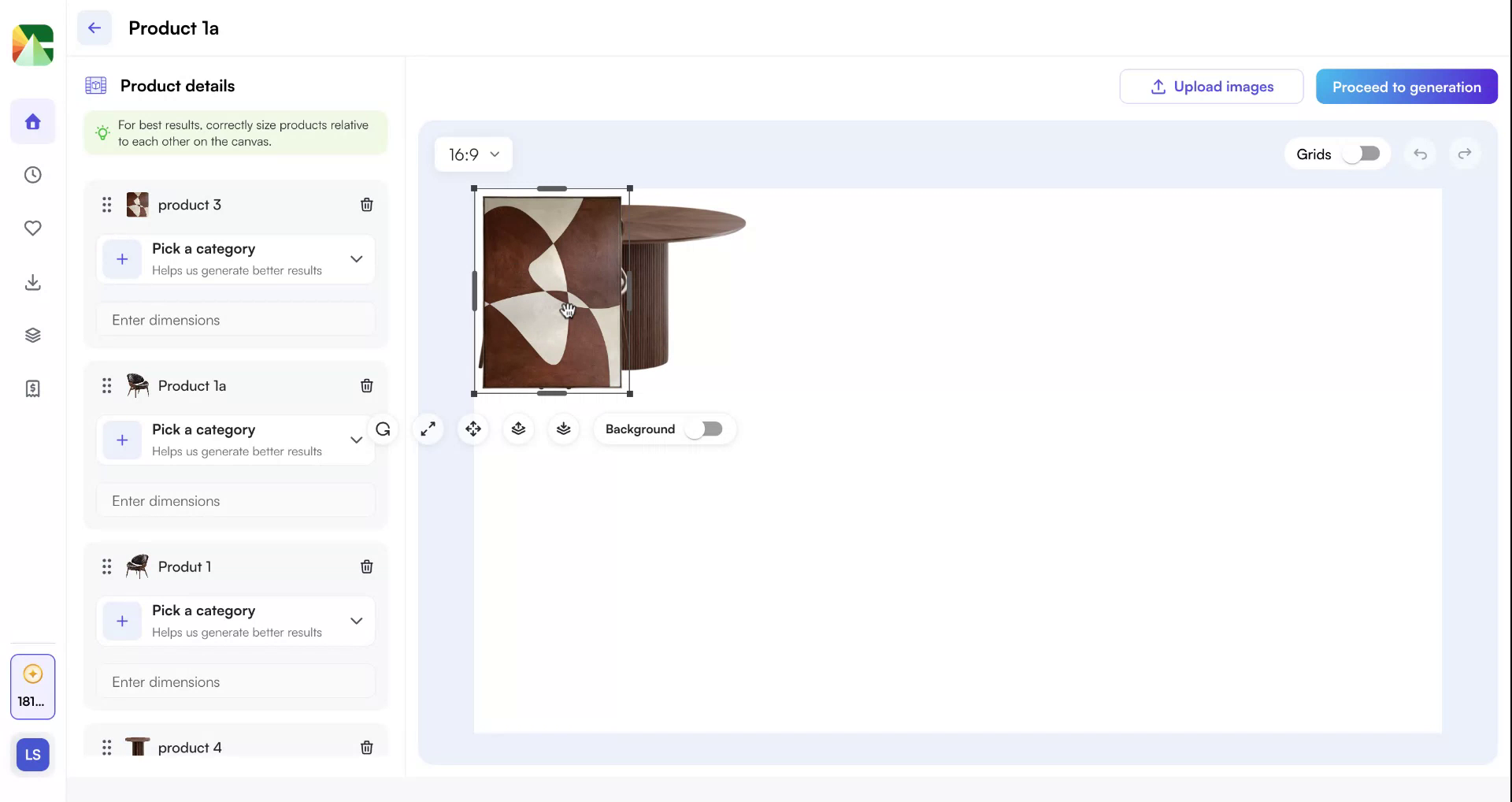The image size is (1512, 802).
Task: Open Billing via the invoice icon
Action: pos(32,388)
